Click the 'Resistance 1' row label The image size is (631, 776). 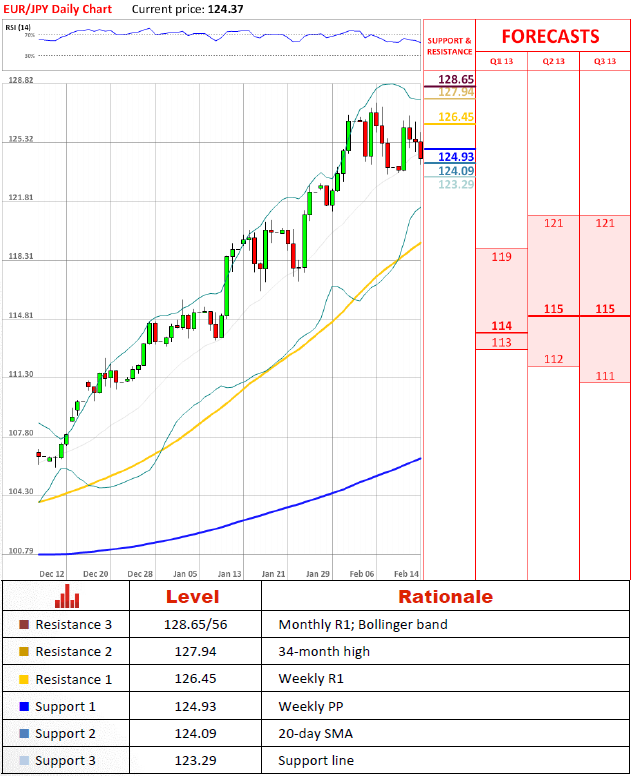[x=74, y=679]
